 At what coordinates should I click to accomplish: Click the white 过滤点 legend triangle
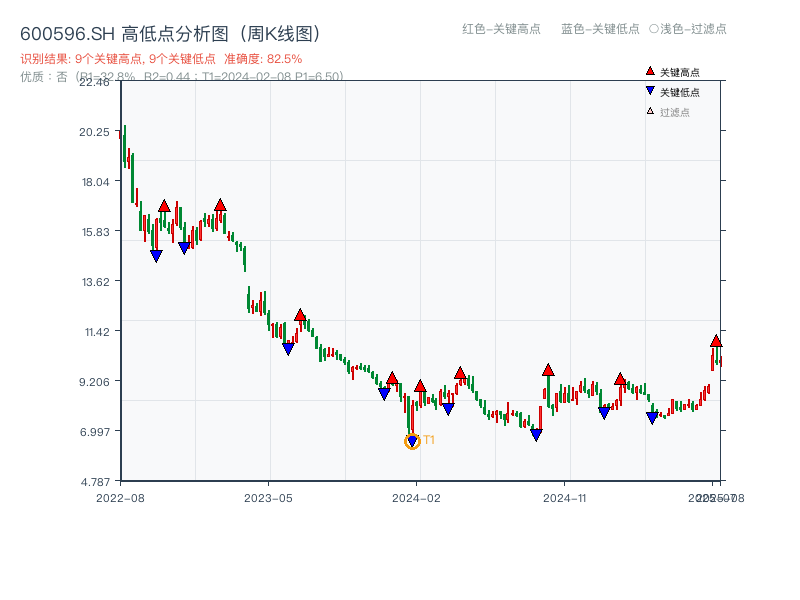pyautogui.click(x=650, y=111)
